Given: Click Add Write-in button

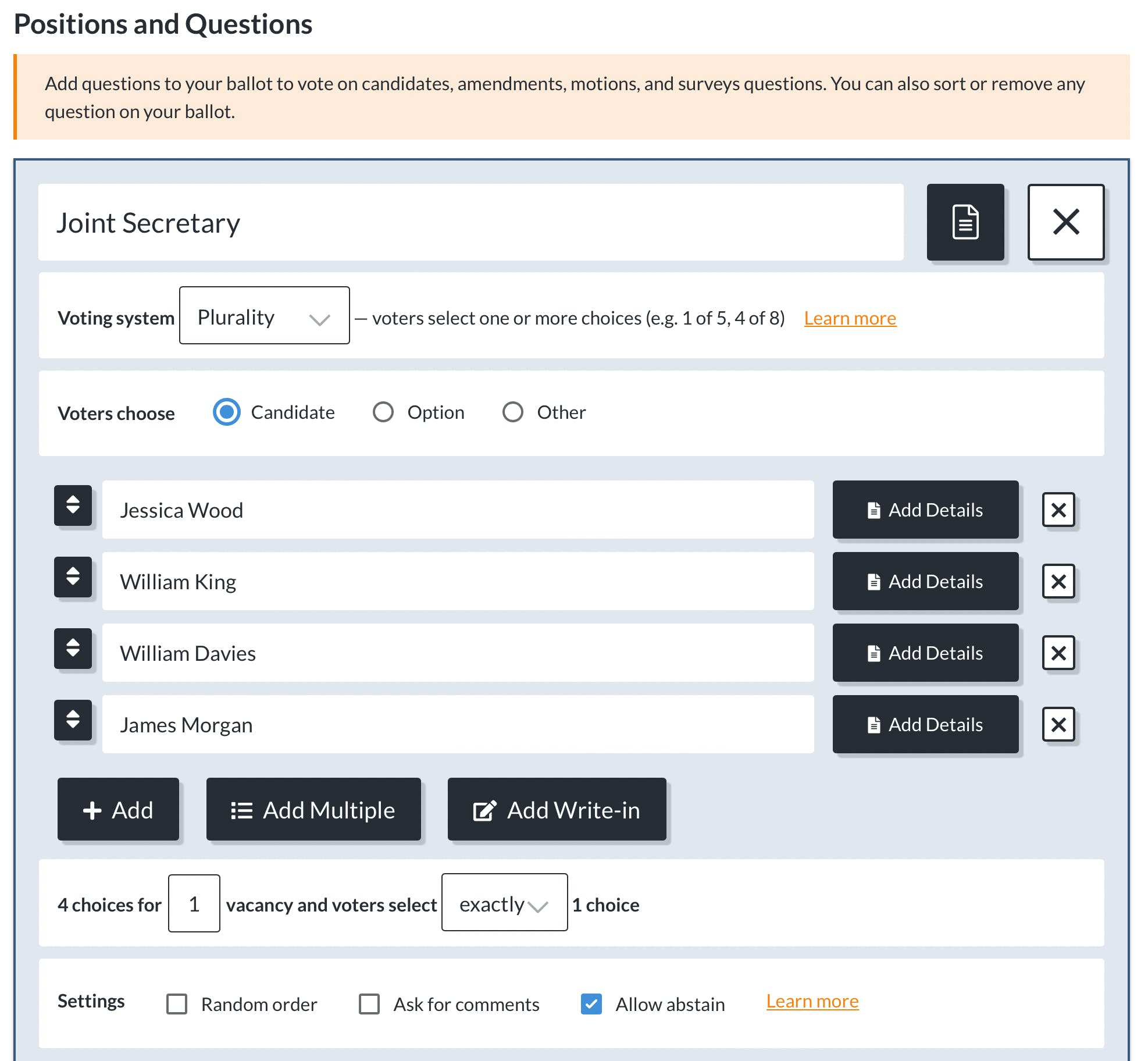Looking at the screenshot, I should (557, 809).
